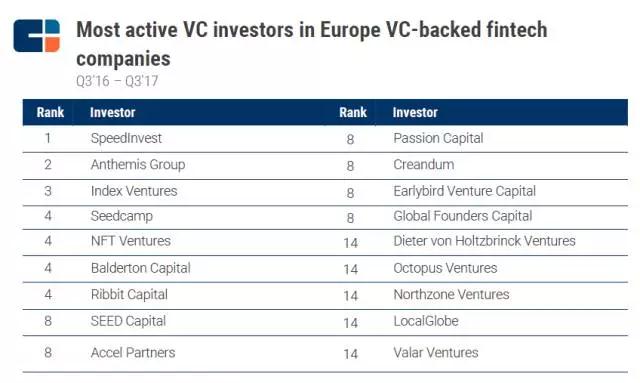The height and width of the screenshot is (383, 640).
Task: Select Valar Ventures in last row
Action: pyautogui.click(x=436, y=352)
